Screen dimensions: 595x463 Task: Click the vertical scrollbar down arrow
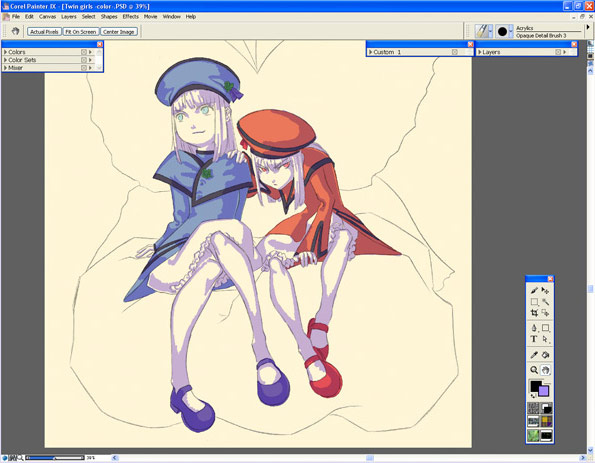pos(590,450)
